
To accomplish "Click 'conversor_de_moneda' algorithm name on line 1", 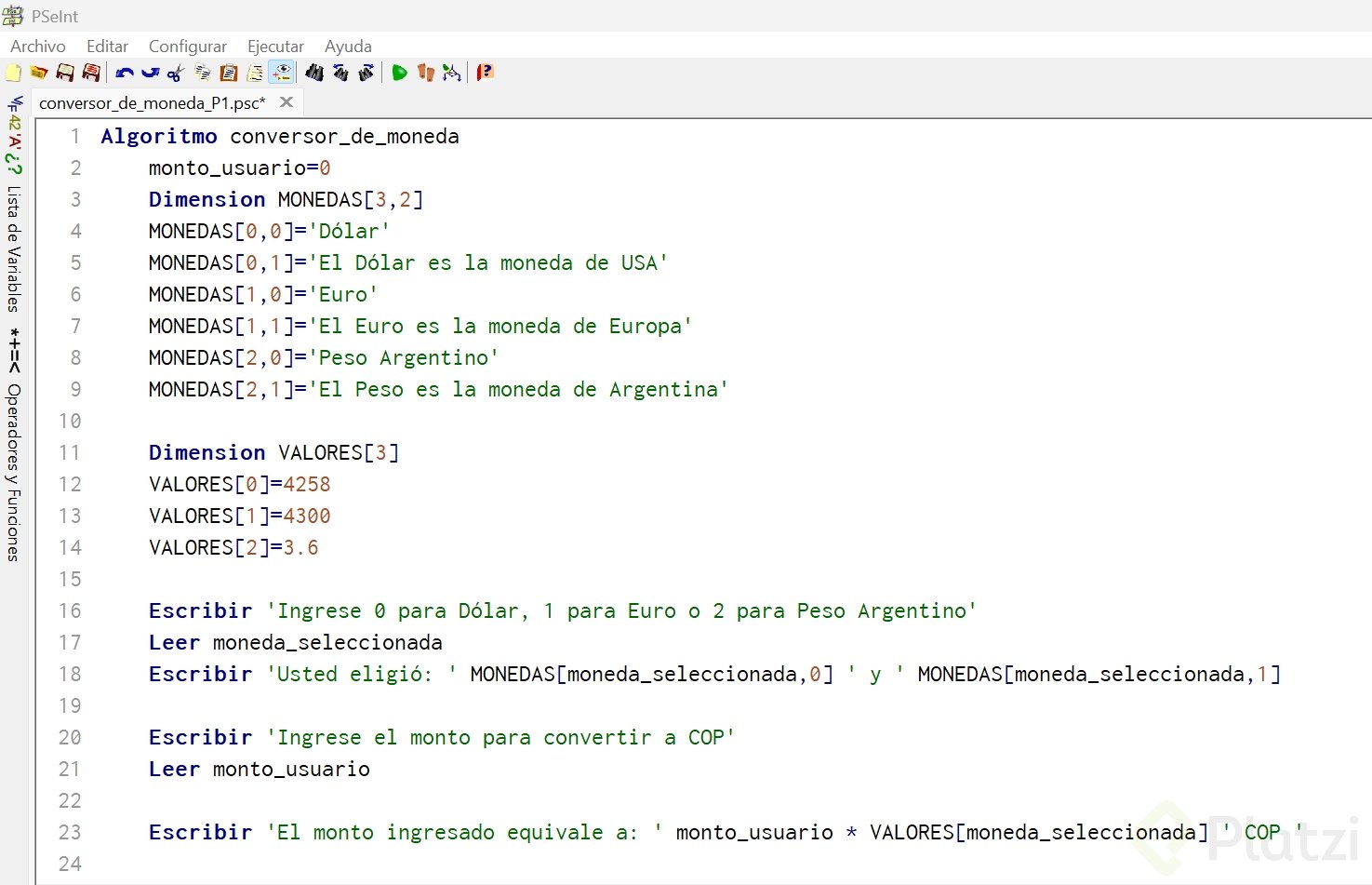I will tap(344, 137).
